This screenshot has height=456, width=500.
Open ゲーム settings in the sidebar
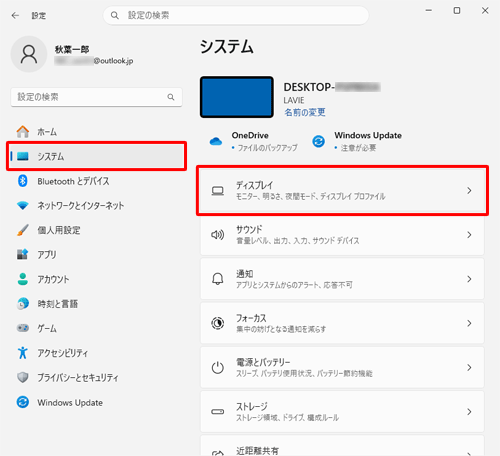tap(96, 328)
